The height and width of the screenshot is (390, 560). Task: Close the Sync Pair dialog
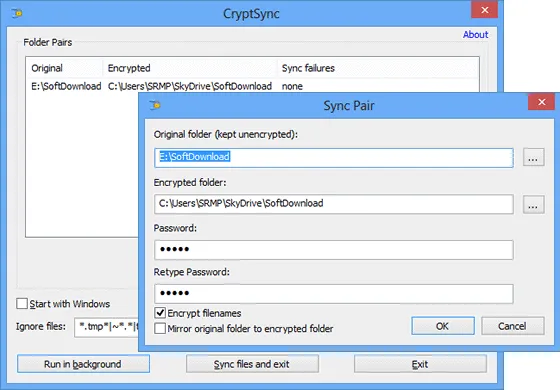point(541,102)
